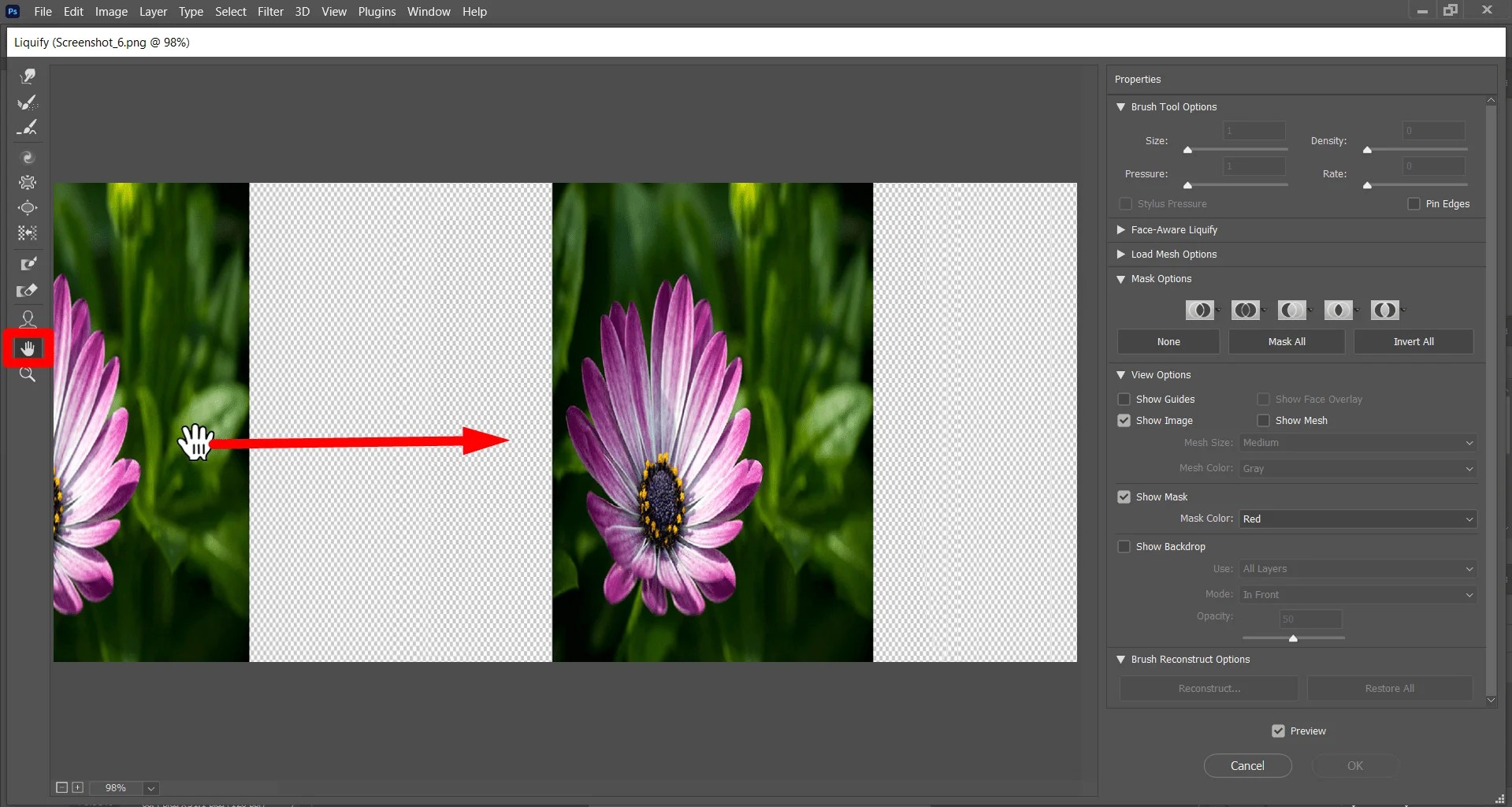Select the Twirl Clockwise tool
The width and height of the screenshot is (1512, 807).
pyautogui.click(x=28, y=157)
